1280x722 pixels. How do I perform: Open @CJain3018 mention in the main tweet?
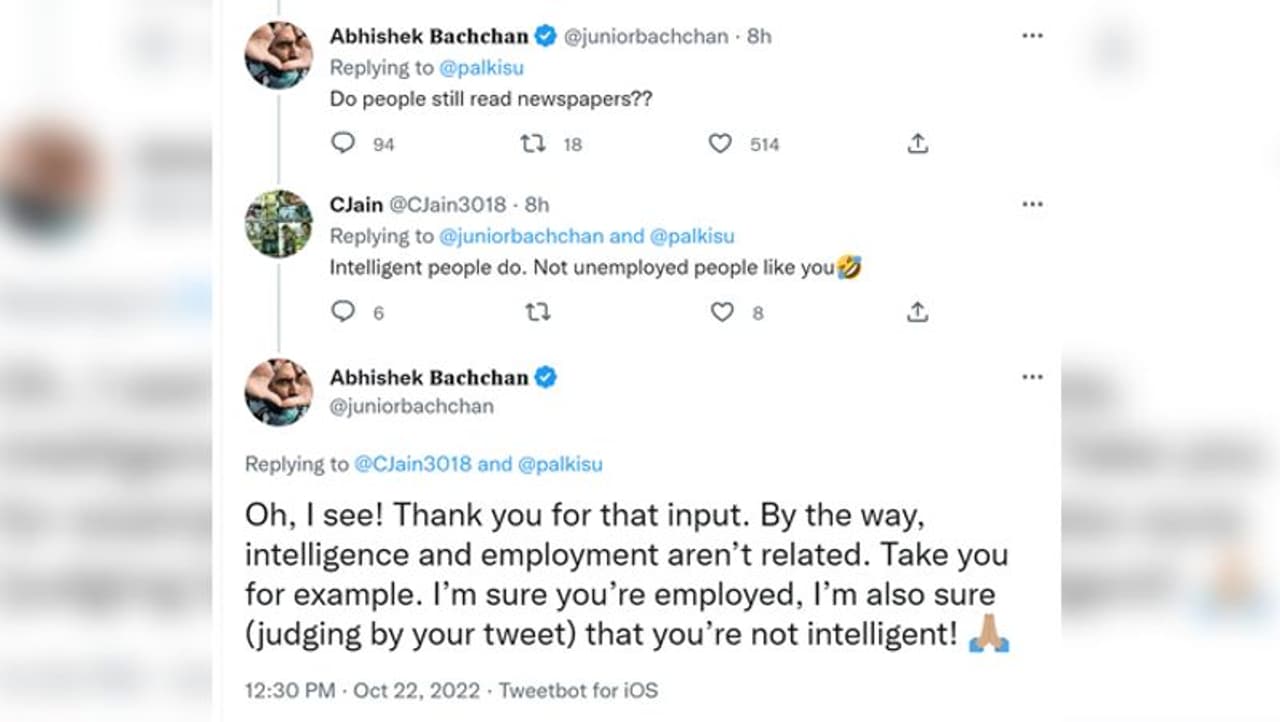pyautogui.click(x=413, y=464)
